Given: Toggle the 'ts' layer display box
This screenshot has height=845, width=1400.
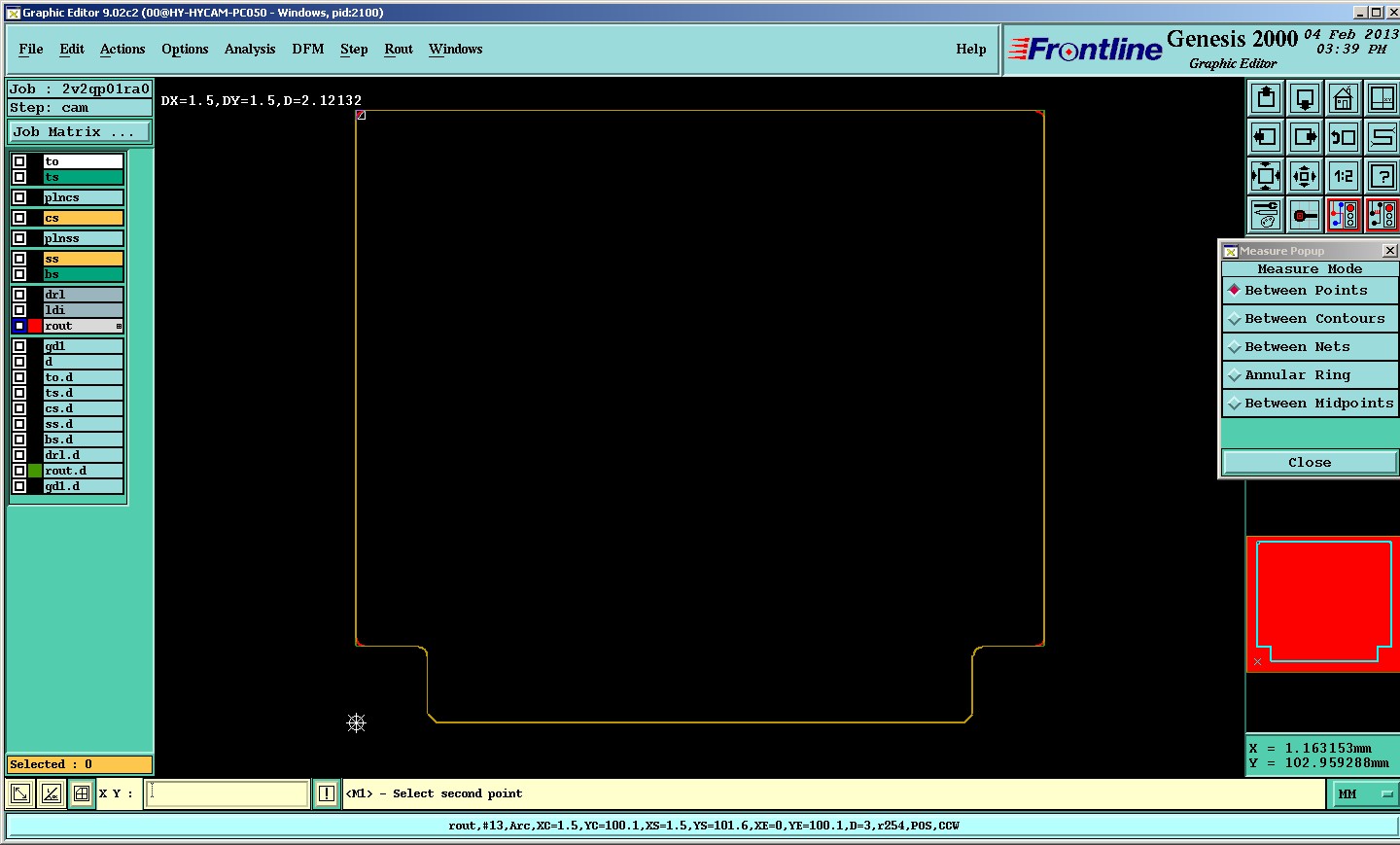Looking at the screenshot, I should point(19,177).
